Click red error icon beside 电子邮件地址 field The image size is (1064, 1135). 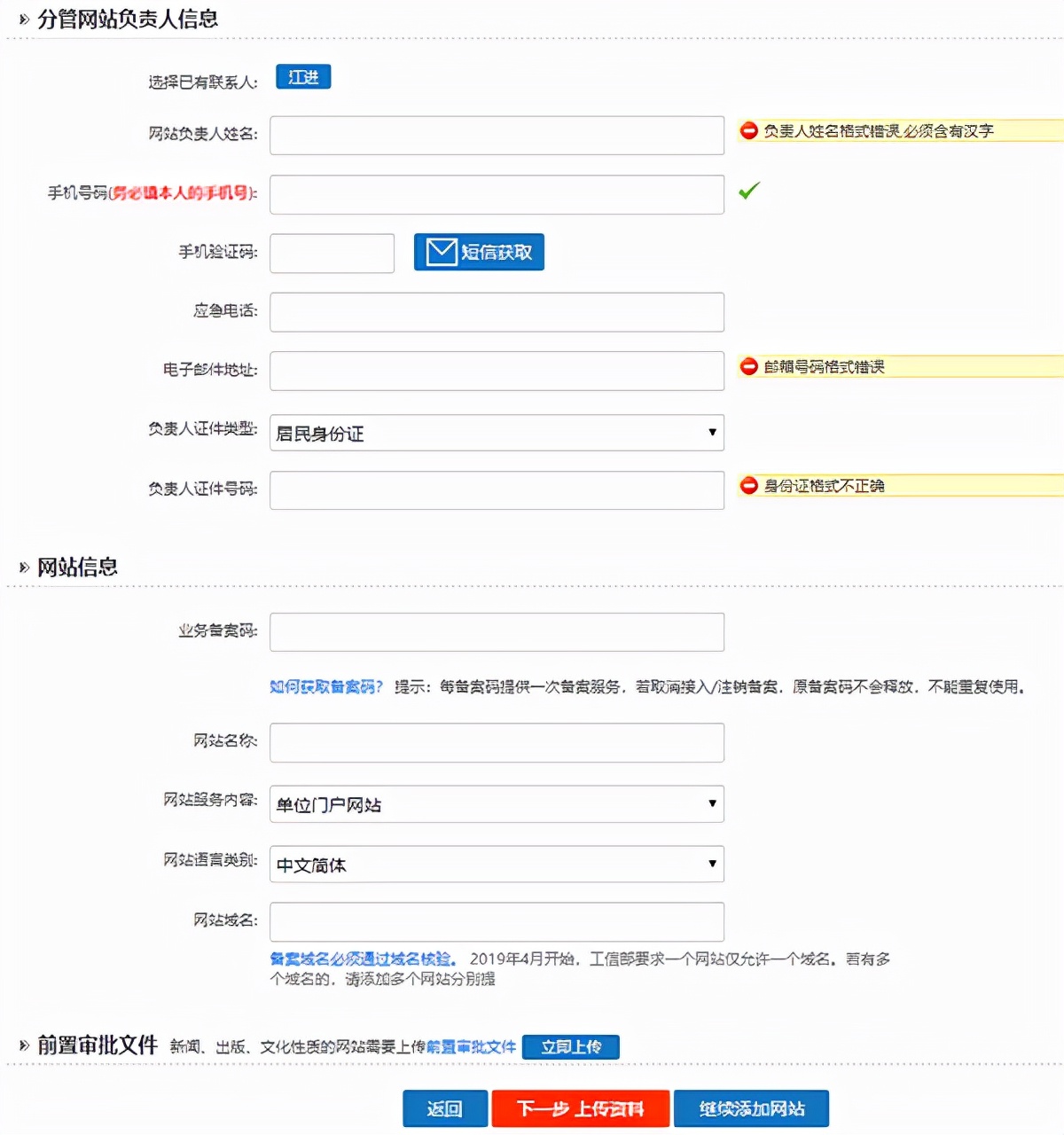coord(748,366)
